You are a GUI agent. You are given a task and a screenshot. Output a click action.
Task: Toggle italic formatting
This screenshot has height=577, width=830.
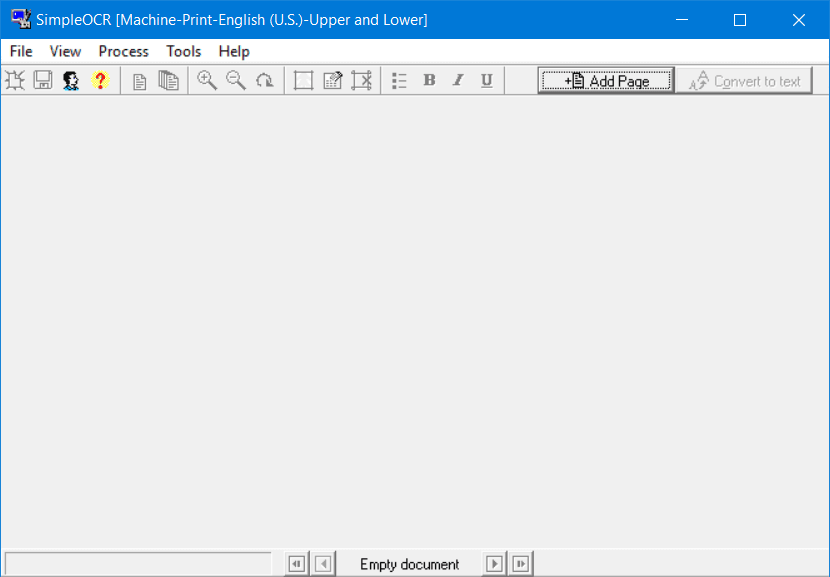[458, 80]
